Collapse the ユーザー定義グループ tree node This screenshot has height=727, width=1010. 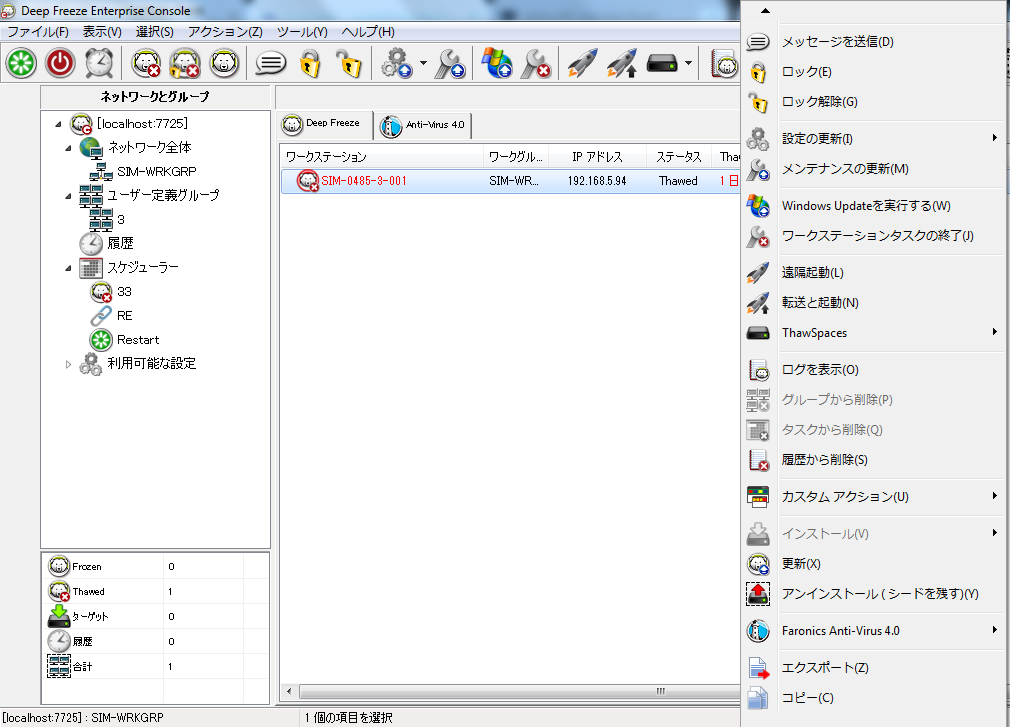click(68, 196)
